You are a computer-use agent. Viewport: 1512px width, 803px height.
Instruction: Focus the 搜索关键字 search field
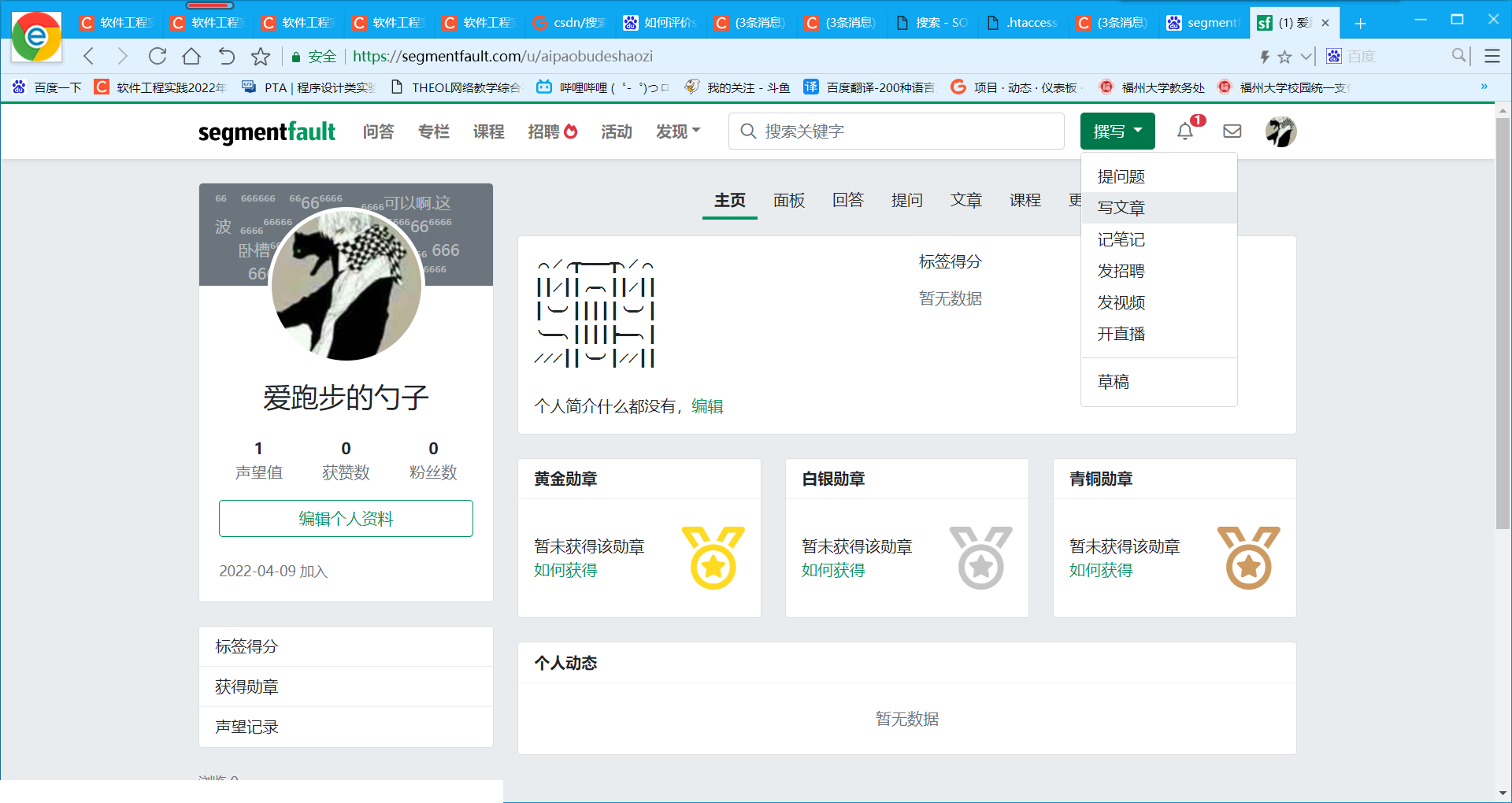896,131
